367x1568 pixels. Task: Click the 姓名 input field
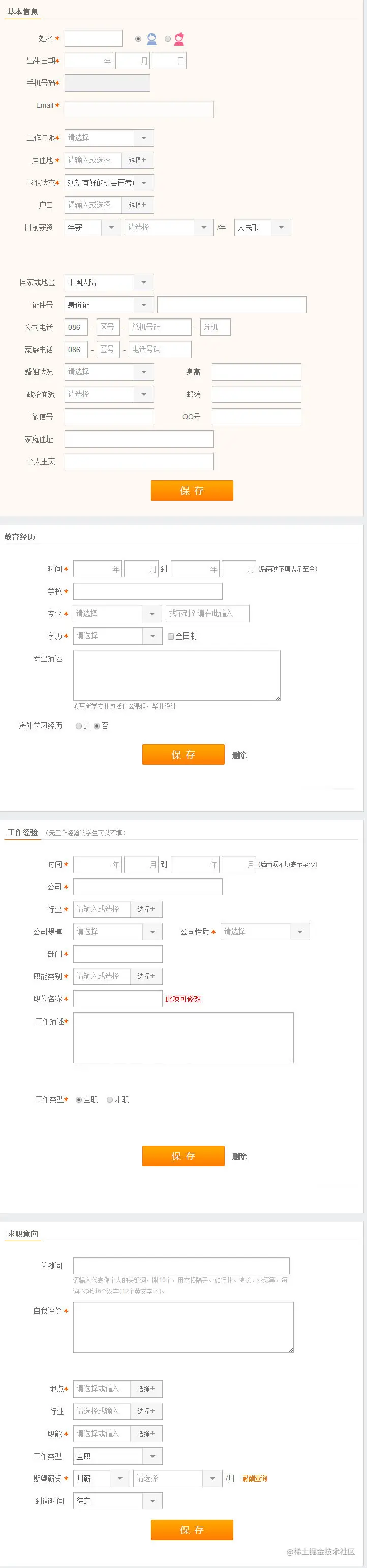pyautogui.click(x=95, y=37)
